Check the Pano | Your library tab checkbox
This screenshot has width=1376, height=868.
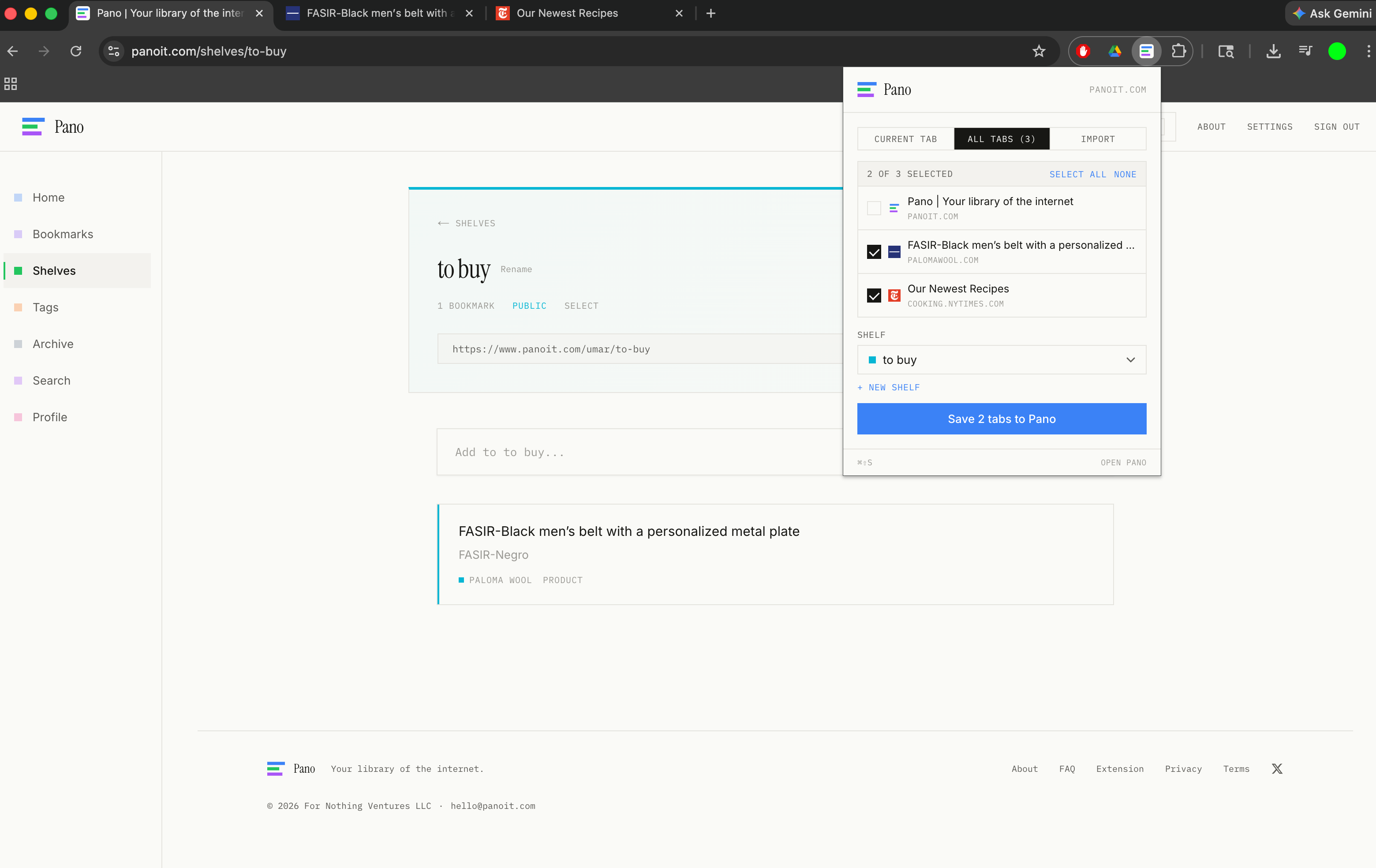click(x=873, y=208)
